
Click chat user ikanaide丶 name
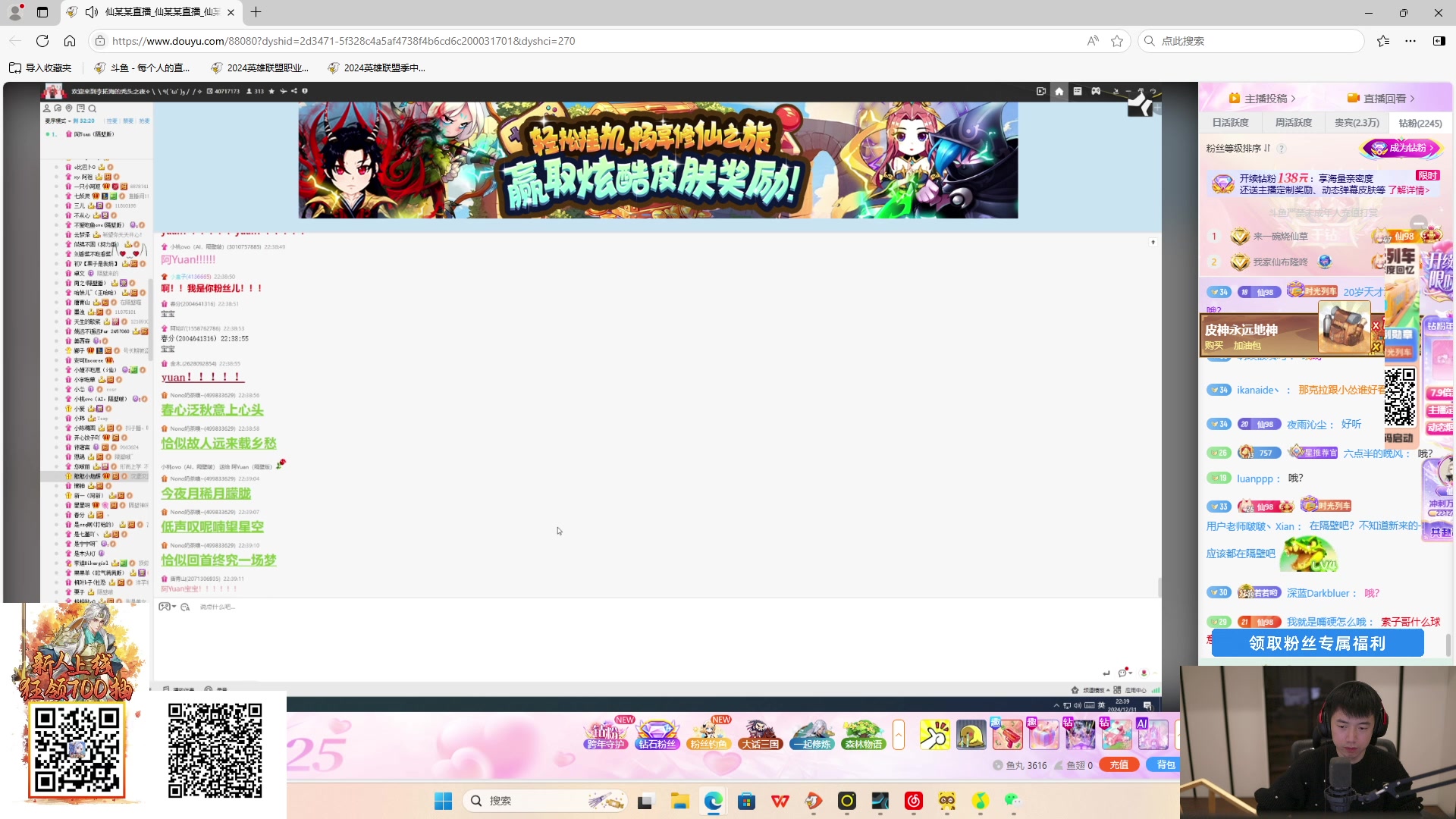1258,390
